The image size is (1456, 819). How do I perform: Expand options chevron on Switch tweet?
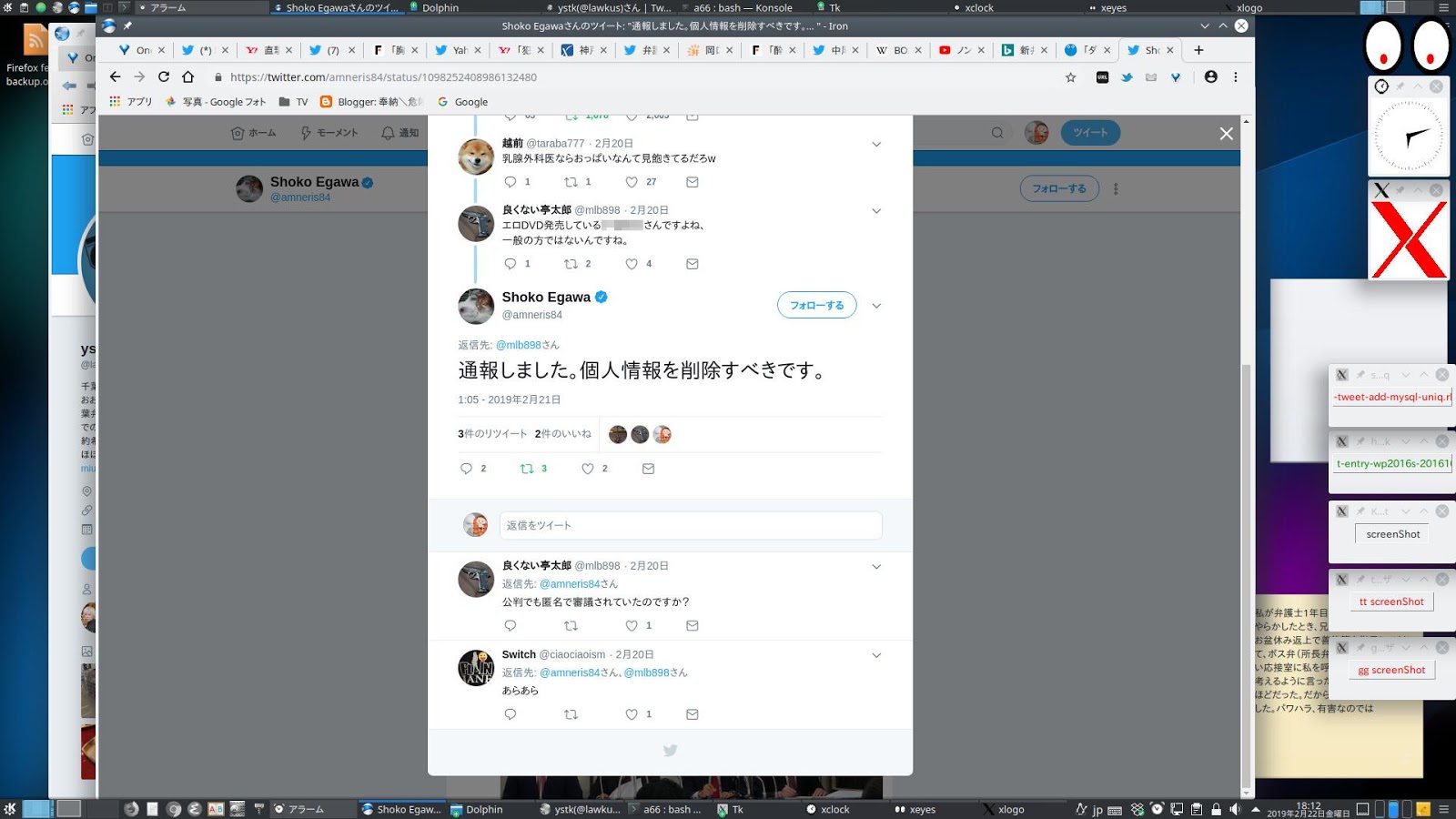click(876, 655)
